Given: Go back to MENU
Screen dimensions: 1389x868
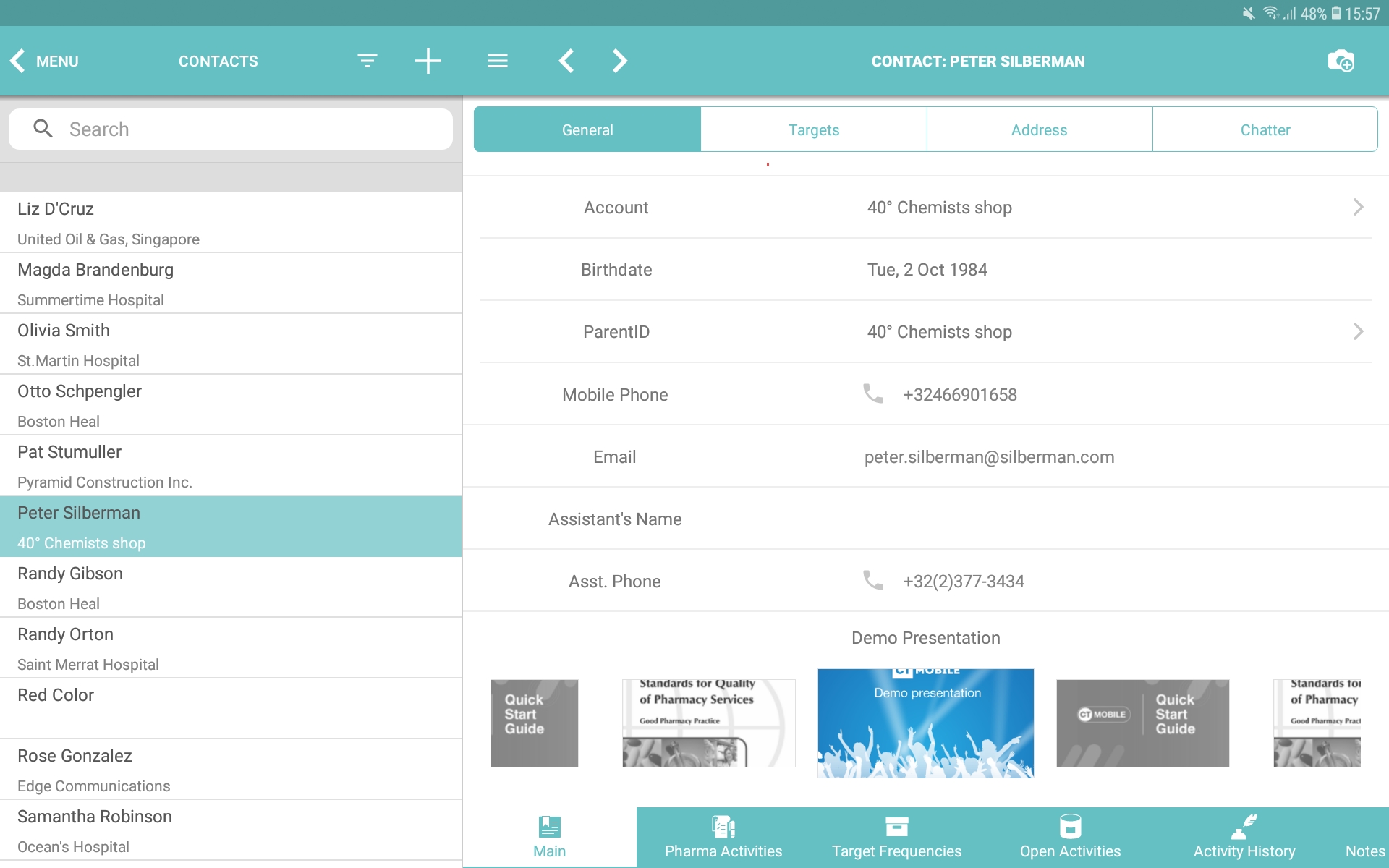Looking at the screenshot, I should [x=45, y=61].
